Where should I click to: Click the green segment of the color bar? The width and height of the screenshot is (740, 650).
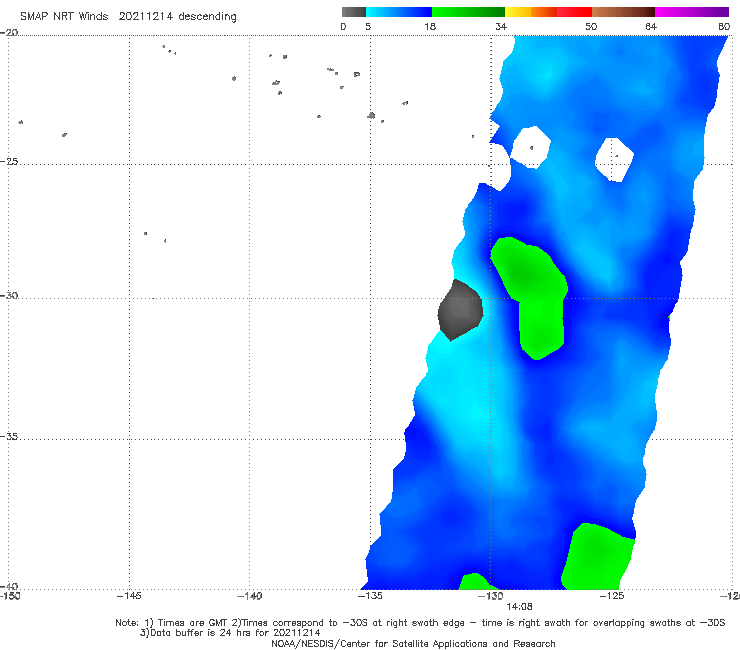pyautogui.click(x=468, y=12)
